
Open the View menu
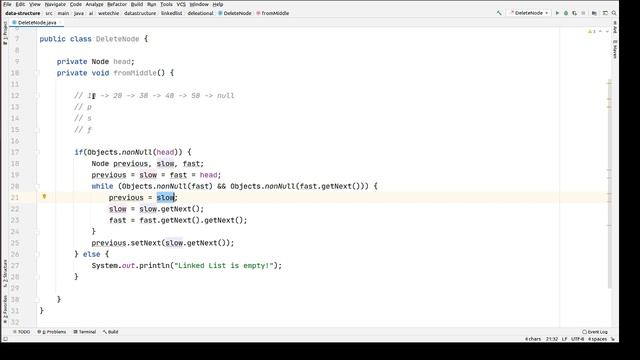[35, 4]
